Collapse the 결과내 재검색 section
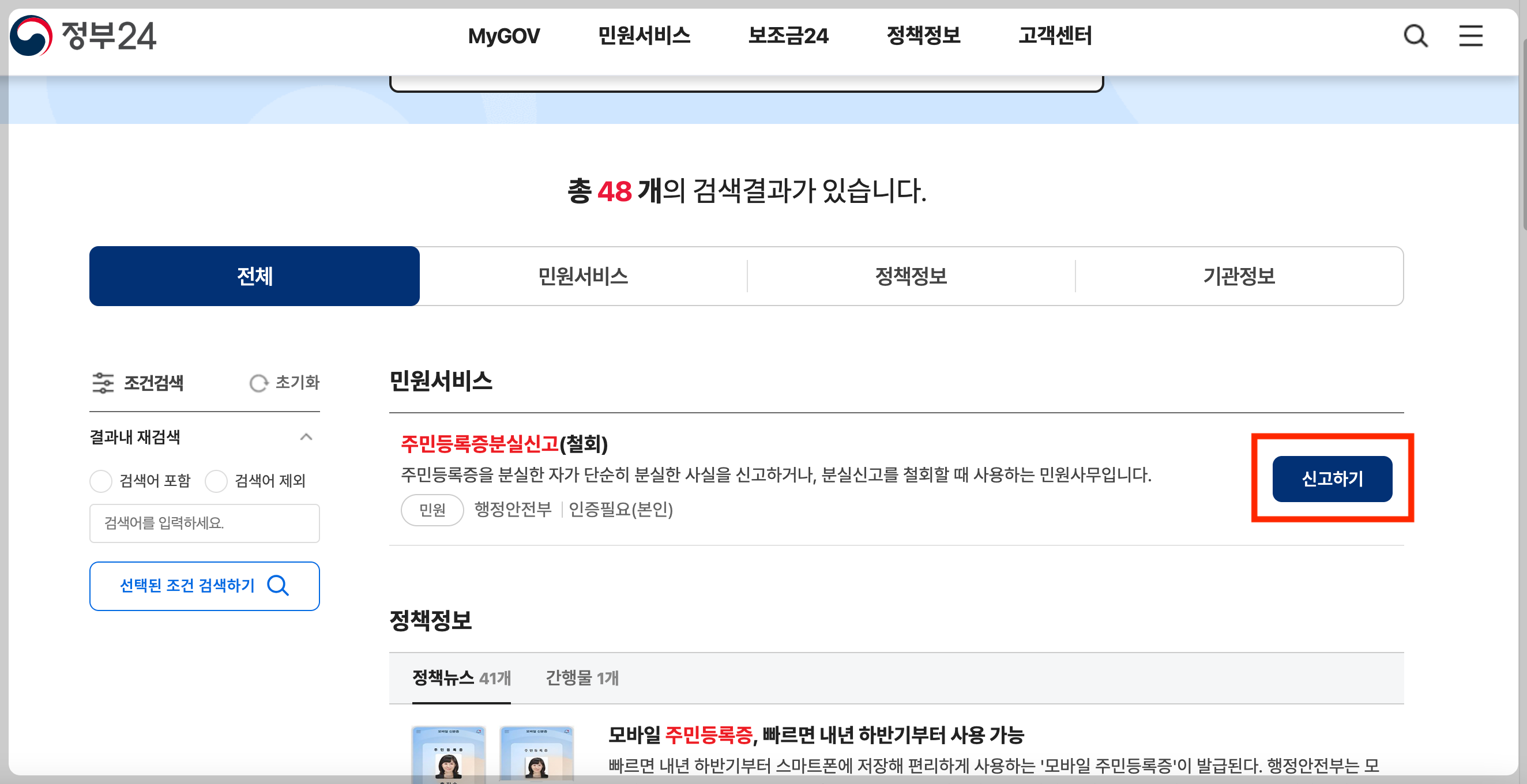Image resolution: width=1527 pixels, height=784 pixels. (x=306, y=437)
